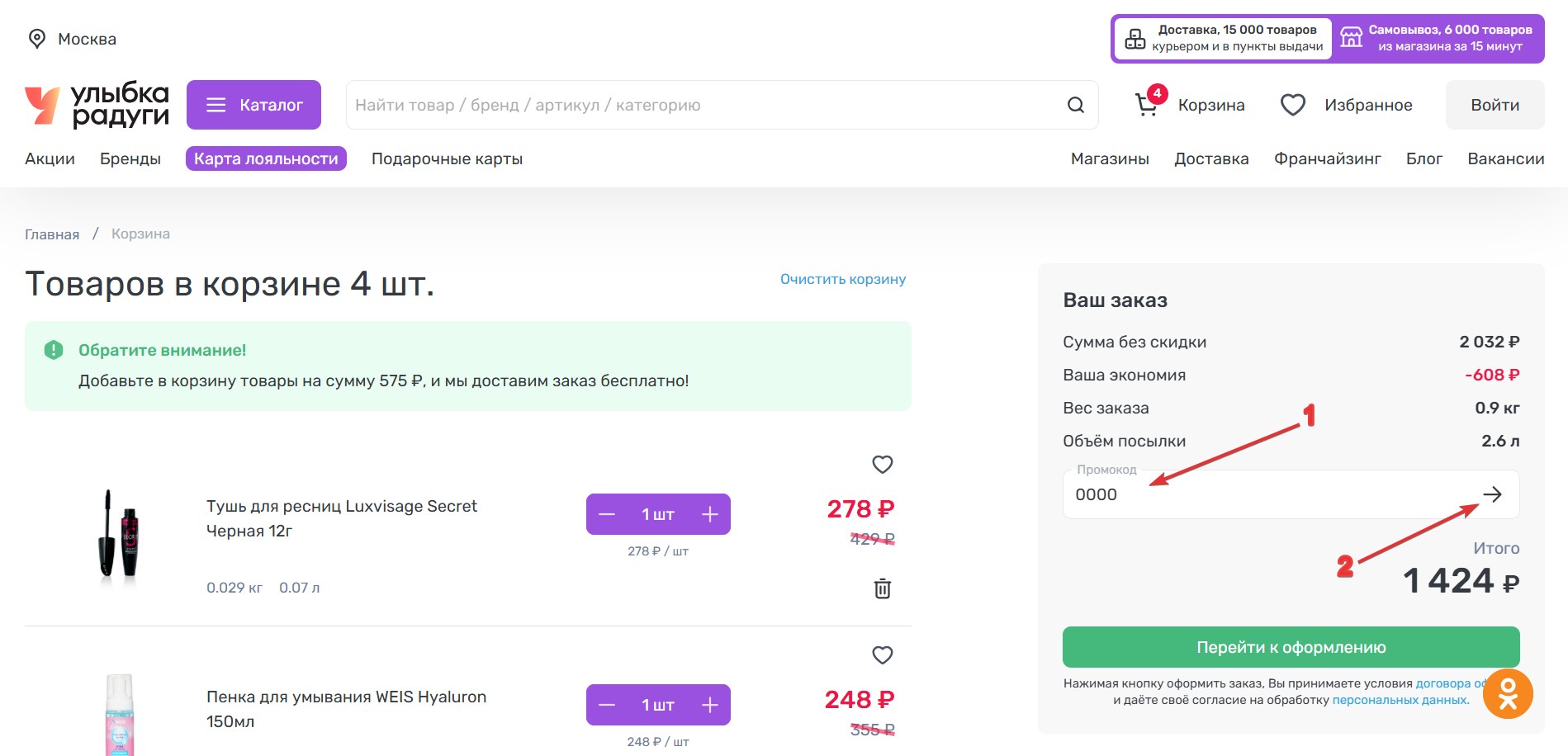Add Luxvisage mascara to favorites heart
1568x756 pixels.
pos(882,465)
